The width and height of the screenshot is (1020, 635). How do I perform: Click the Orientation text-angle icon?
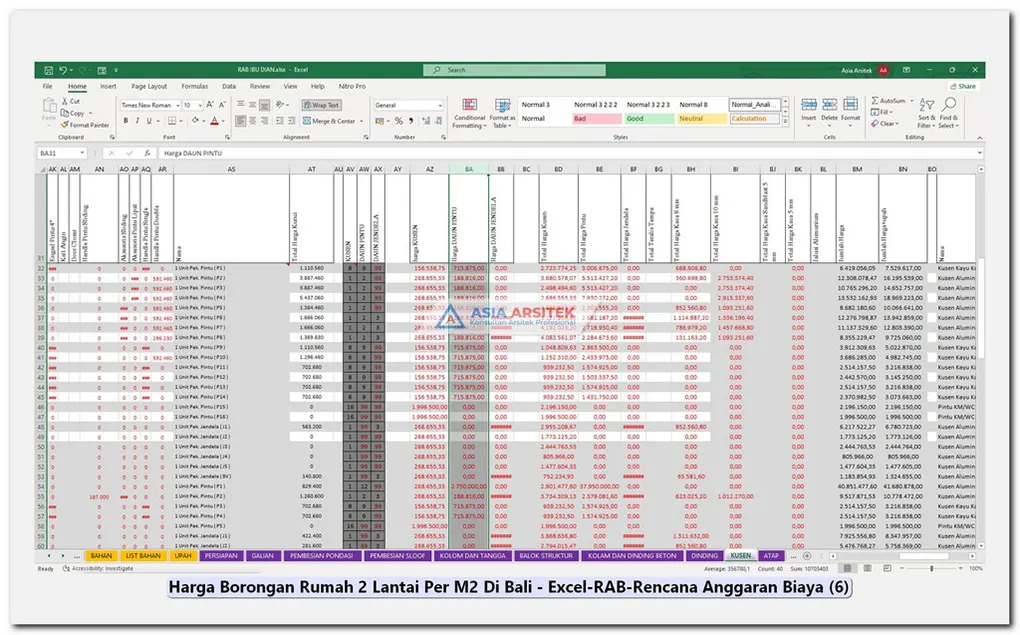tap(280, 105)
